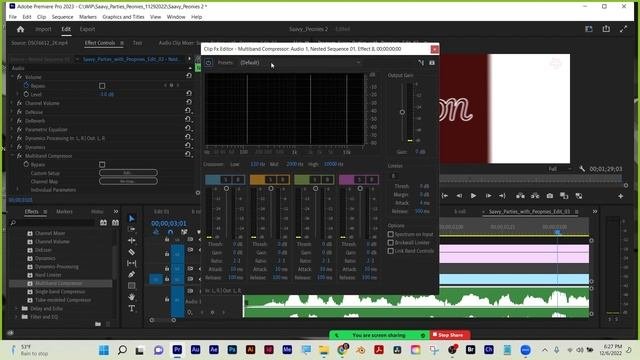Click the Program monitor settings wrench
Screen dimensions: 640x360
click(x=582, y=169)
